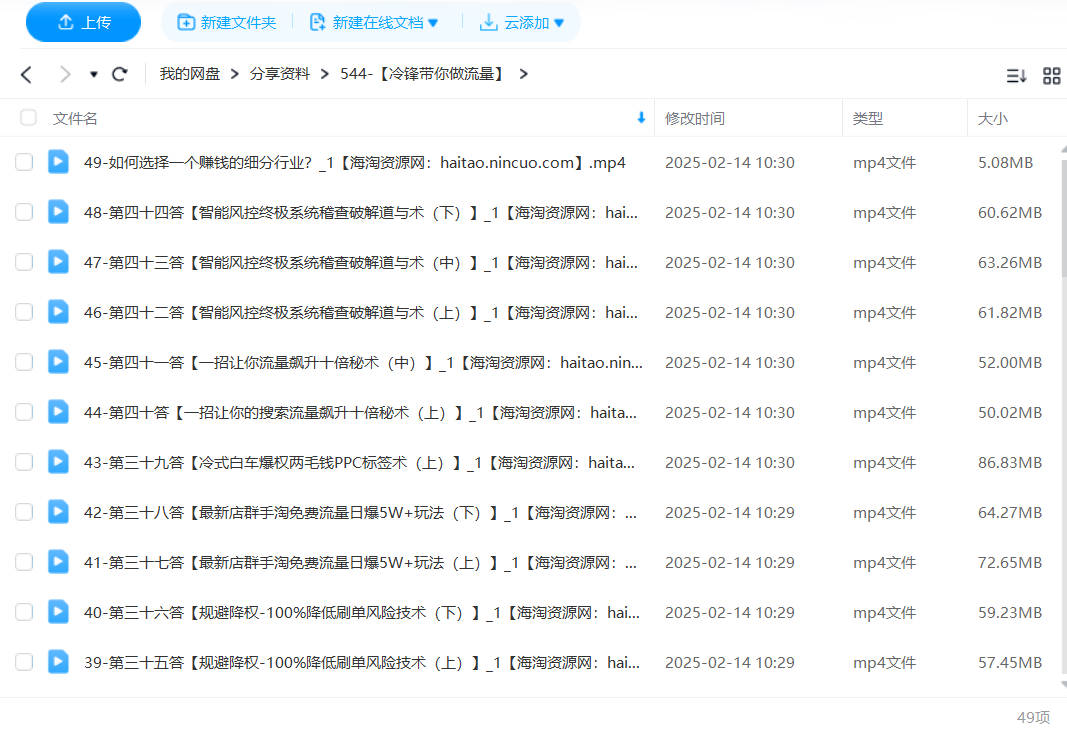
Task: Check the box for file 49-如何选择一个赚钱的细分行业
Action: pos(24,162)
